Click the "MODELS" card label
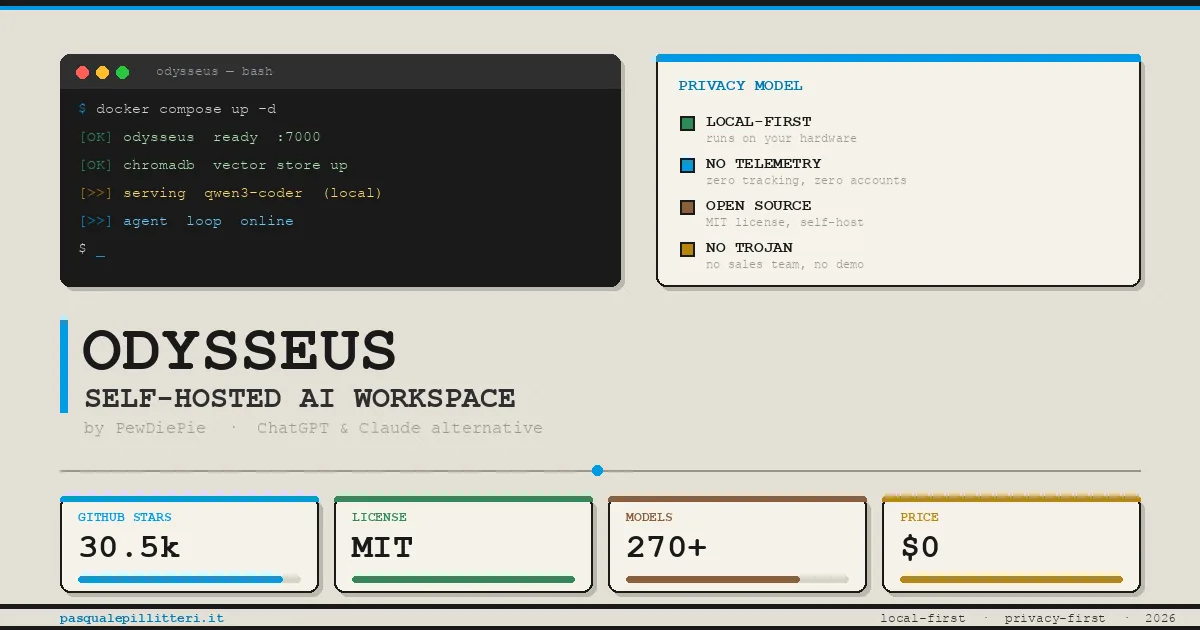The width and height of the screenshot is (1200, 630). (649, 518)
